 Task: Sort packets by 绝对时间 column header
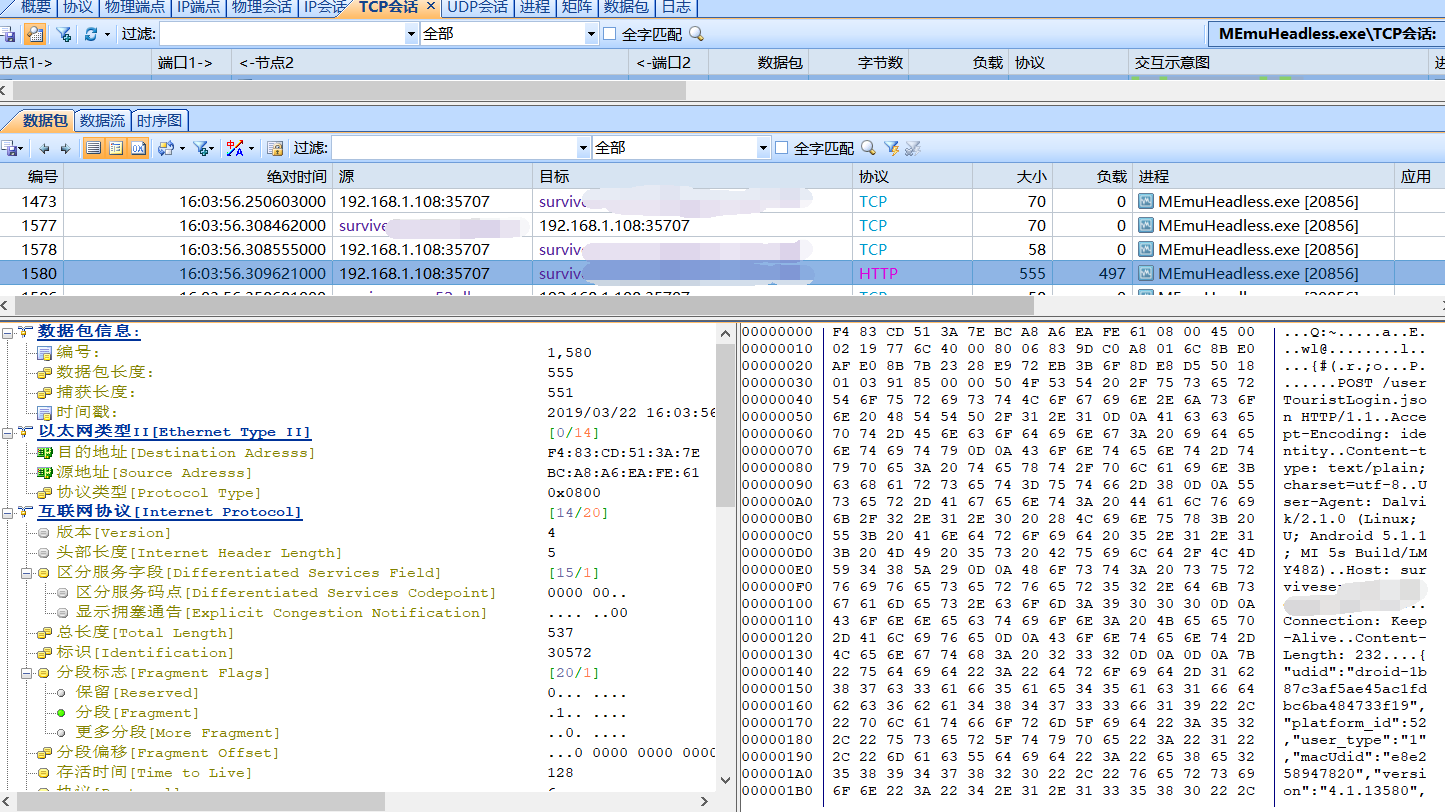(198, 177)
